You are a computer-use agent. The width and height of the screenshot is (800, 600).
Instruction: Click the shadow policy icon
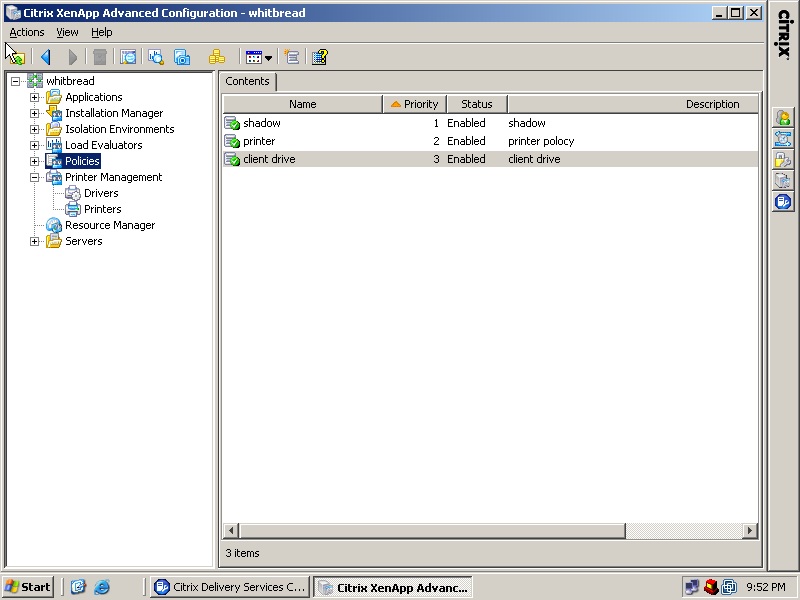[232, 123]
